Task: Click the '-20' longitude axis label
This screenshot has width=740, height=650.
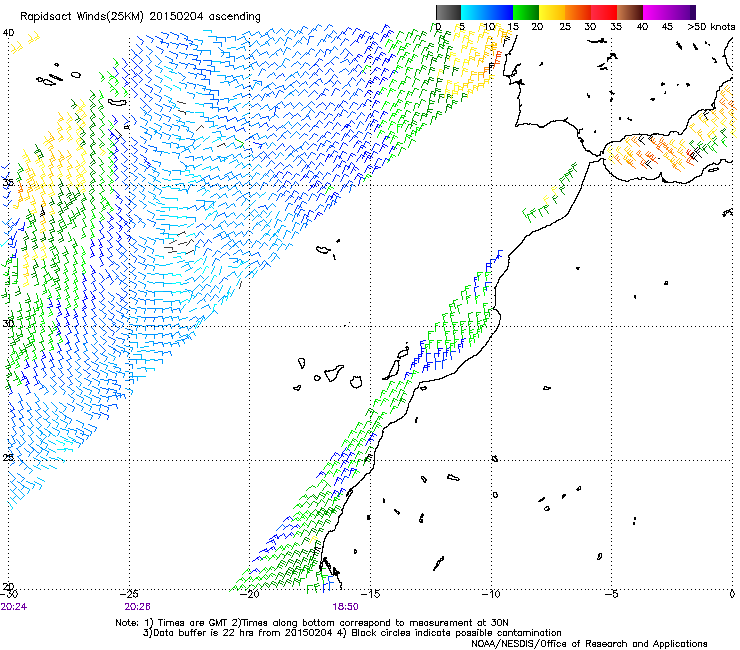Action: coord(250,594)
